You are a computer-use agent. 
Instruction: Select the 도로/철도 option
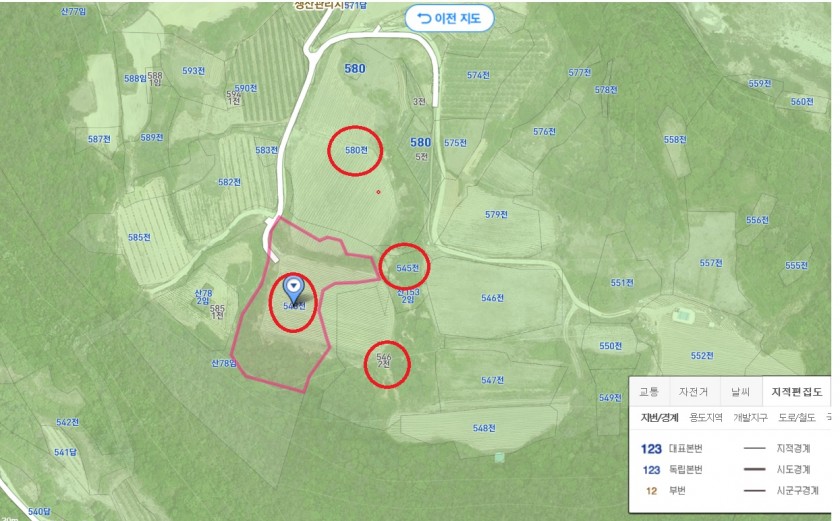tap(797, 418)
